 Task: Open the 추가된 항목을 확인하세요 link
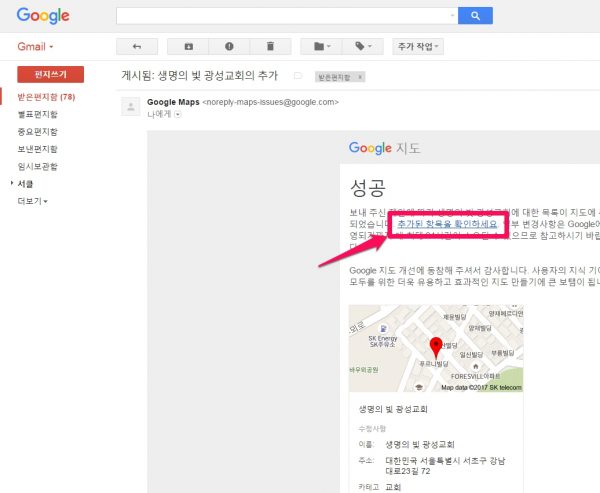[x=447, y=224]
